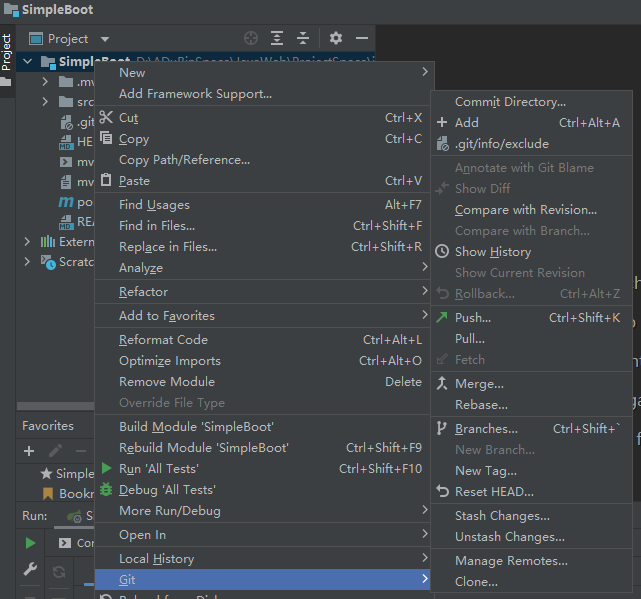Open the More Run/Debug submenu
The image size is (641, 599).
[262, 511]
